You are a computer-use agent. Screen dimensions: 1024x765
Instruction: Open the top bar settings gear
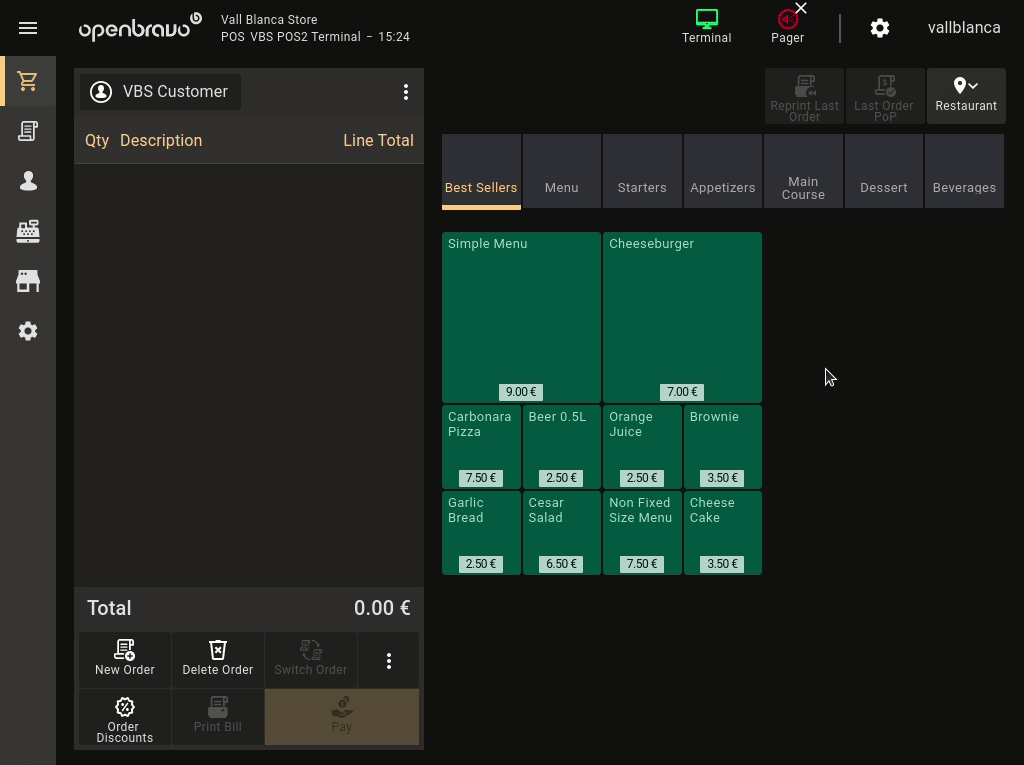click(880, 28)
